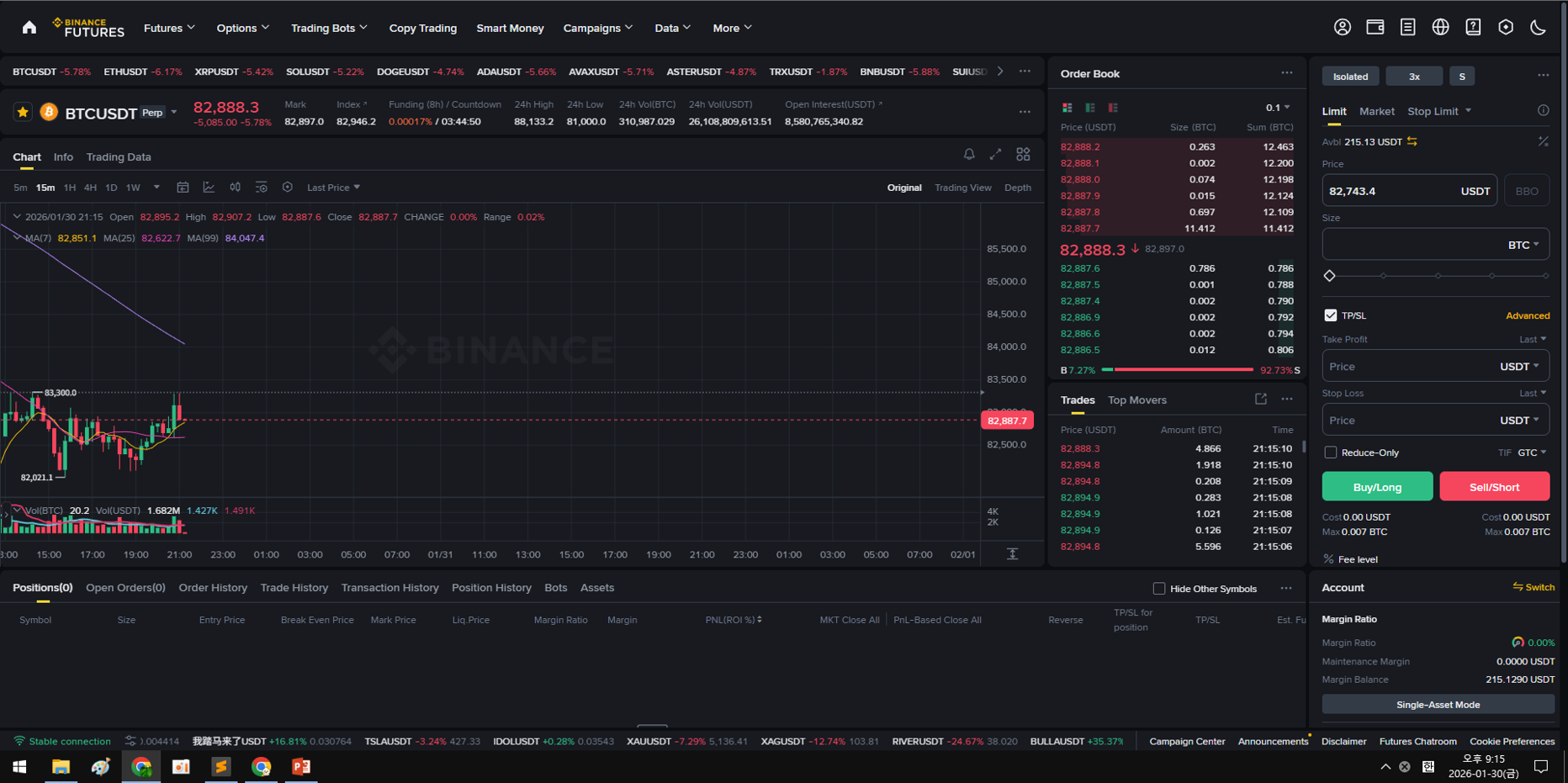
Task: Switch to the Info tab
Action: [63, 157]
